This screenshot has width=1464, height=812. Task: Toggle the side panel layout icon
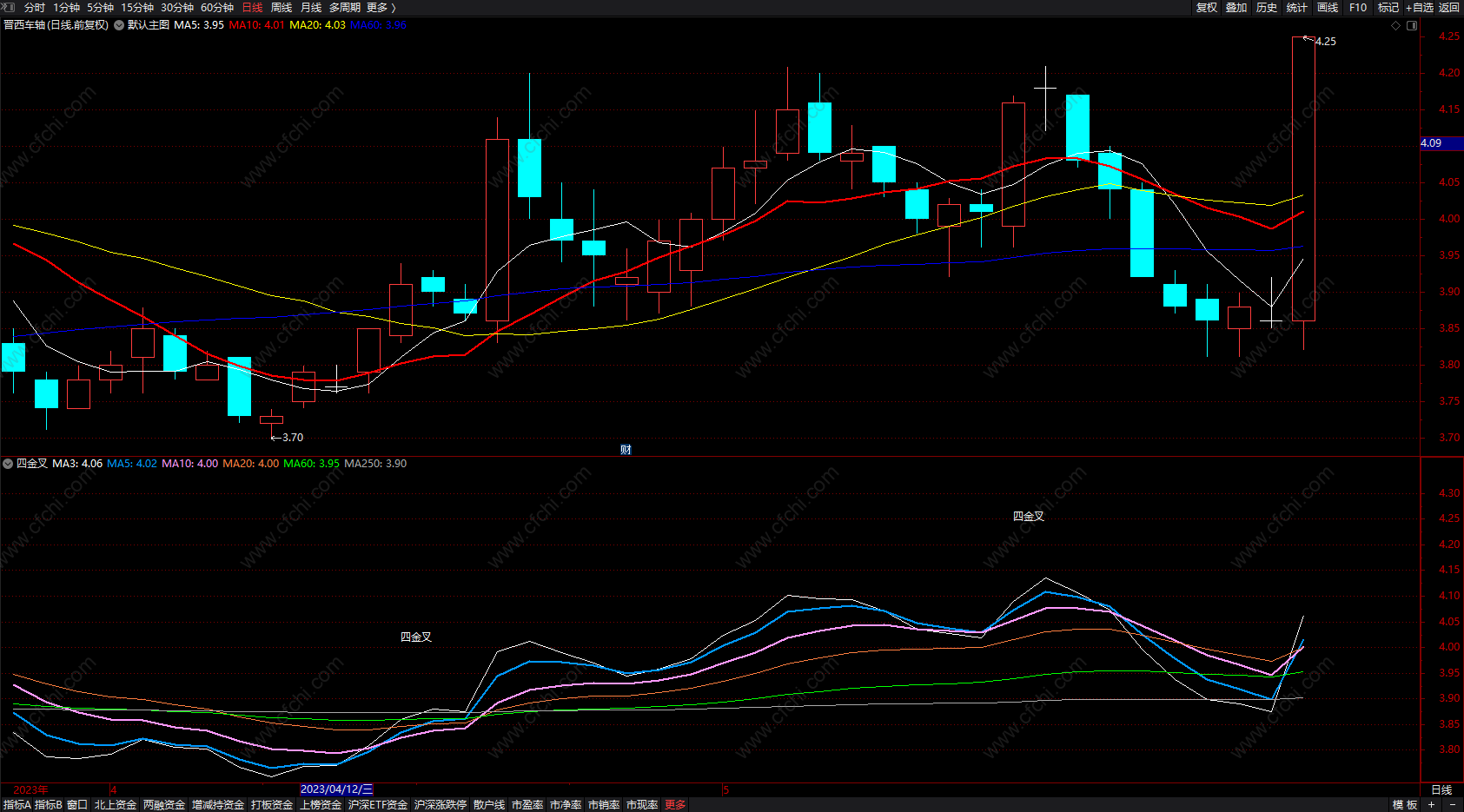pyautogui.click(x=1412, y=25)
